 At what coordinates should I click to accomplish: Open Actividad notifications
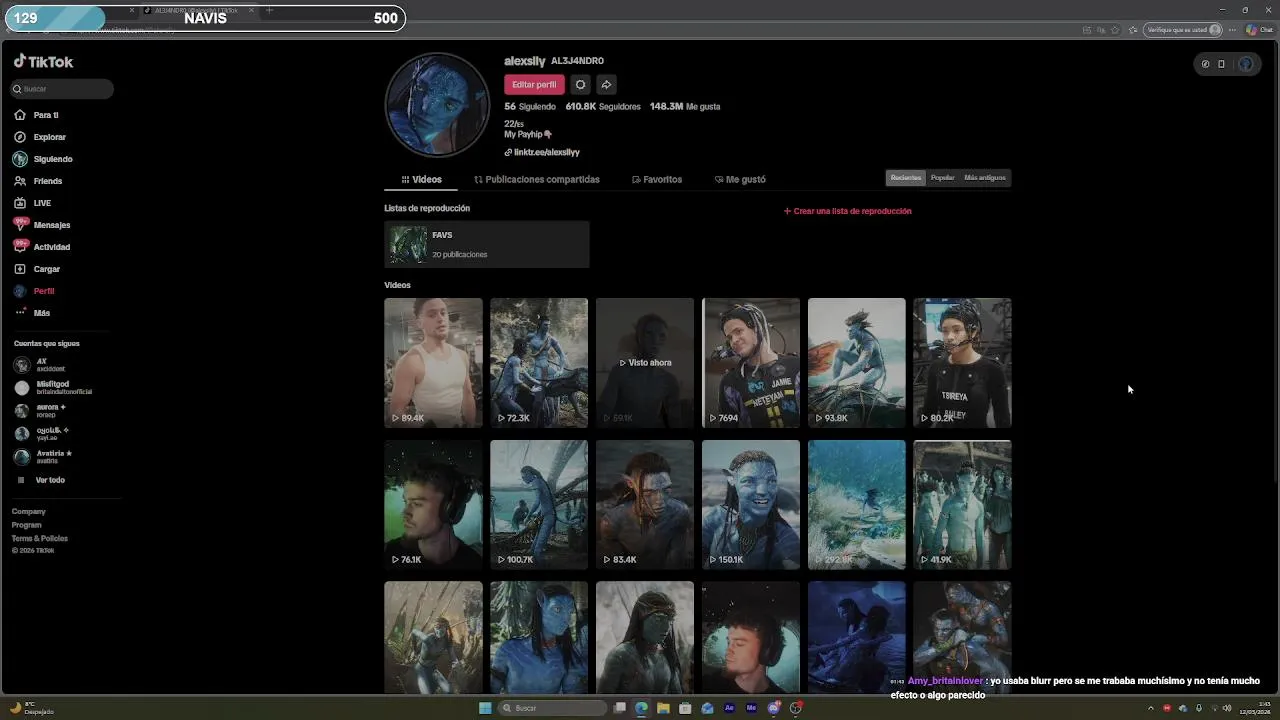[51, 247]
